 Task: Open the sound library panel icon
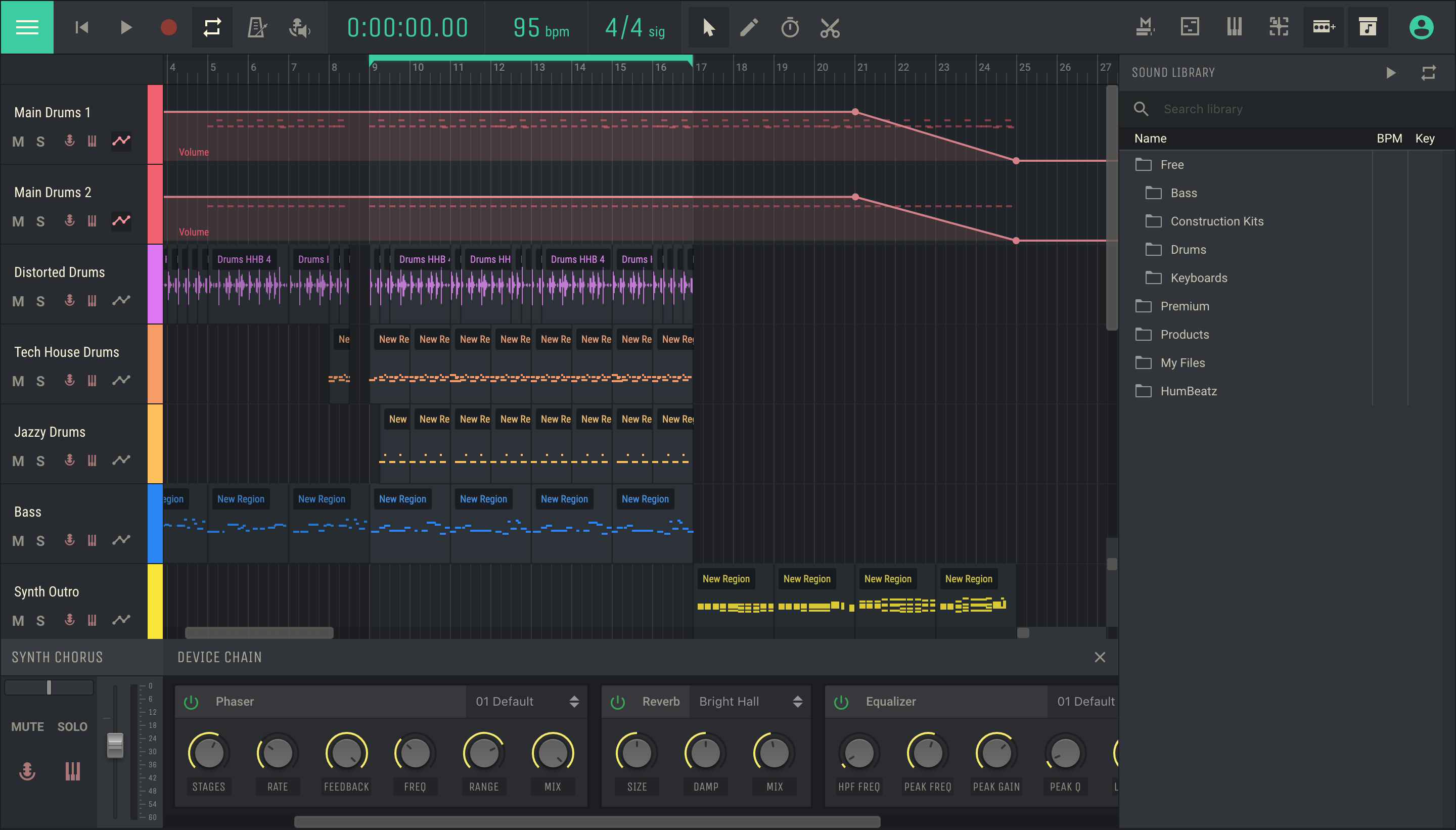click(x=1368, y=27)
